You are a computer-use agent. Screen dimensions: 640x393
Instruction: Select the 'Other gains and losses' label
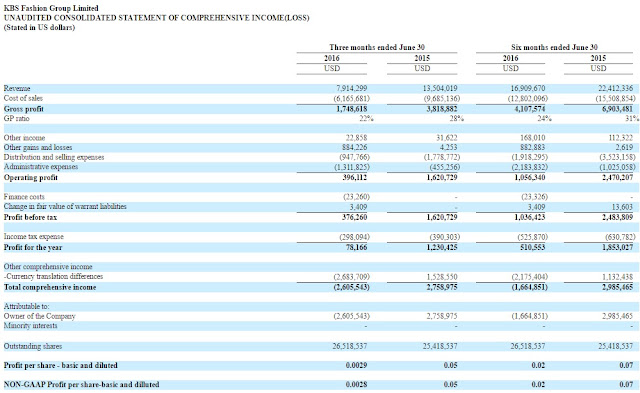click(x=38, y=147)
